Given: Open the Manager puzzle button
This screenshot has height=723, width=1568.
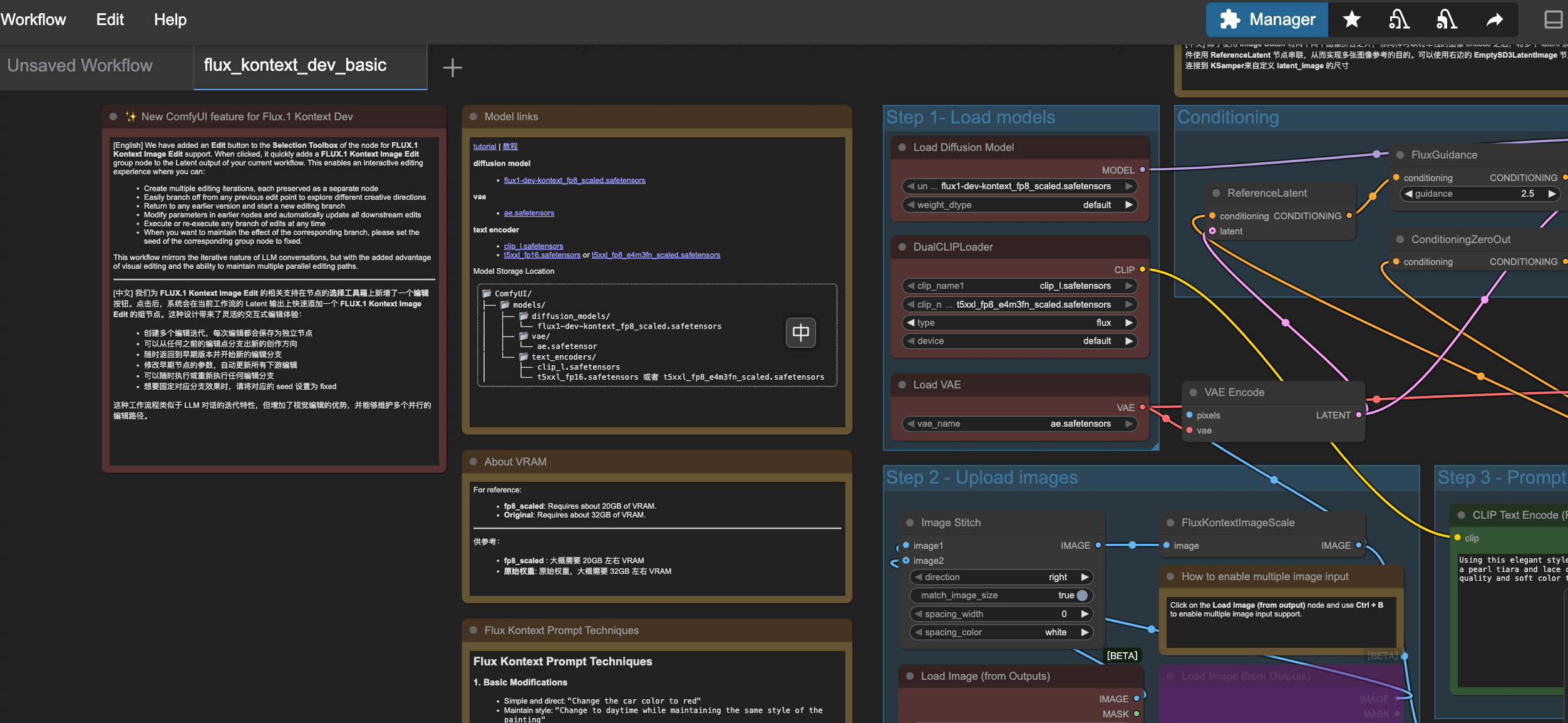Looking at the screenshot, I should (1267, 19).
